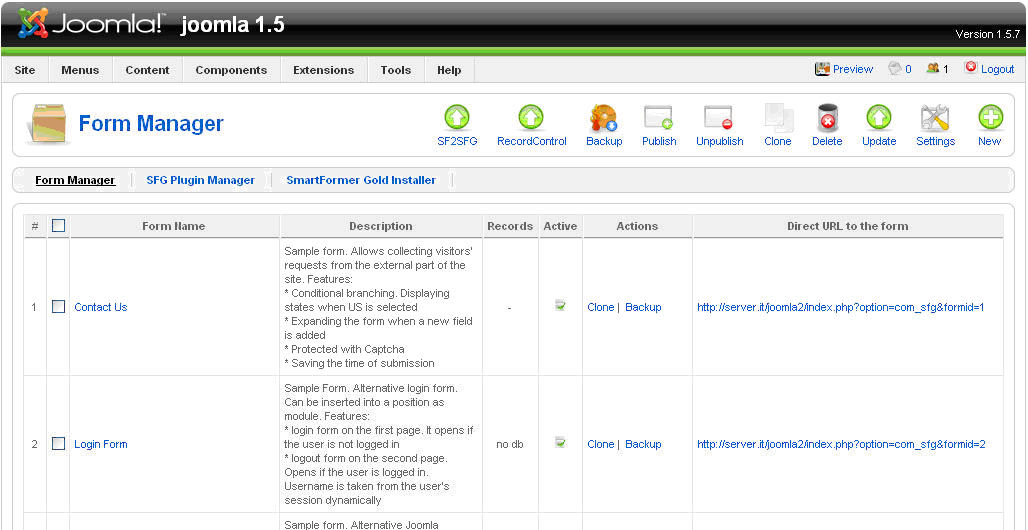Open Settings from the toolbar

coord(935,118)
